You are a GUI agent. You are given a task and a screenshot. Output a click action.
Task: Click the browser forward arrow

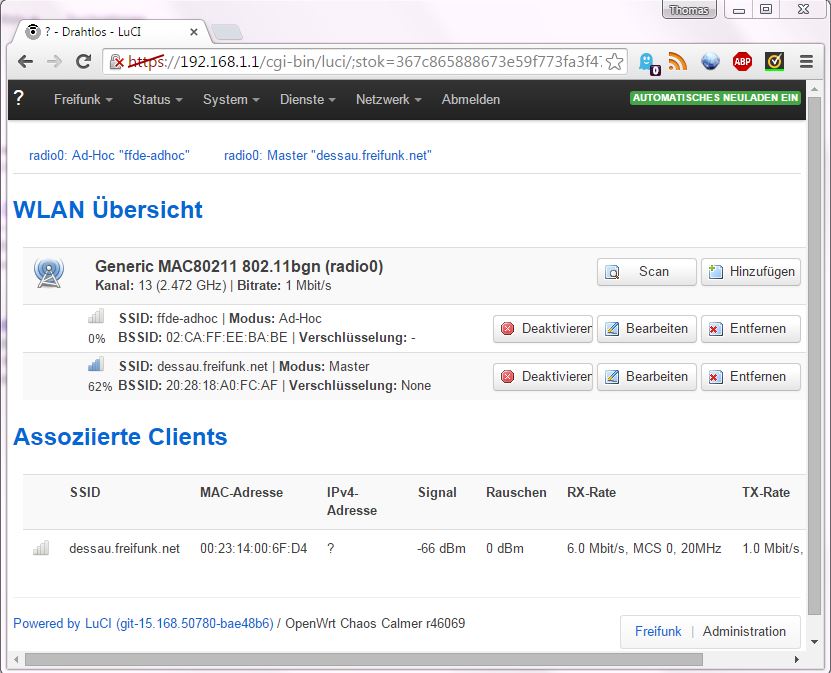[x=54, y=62]
